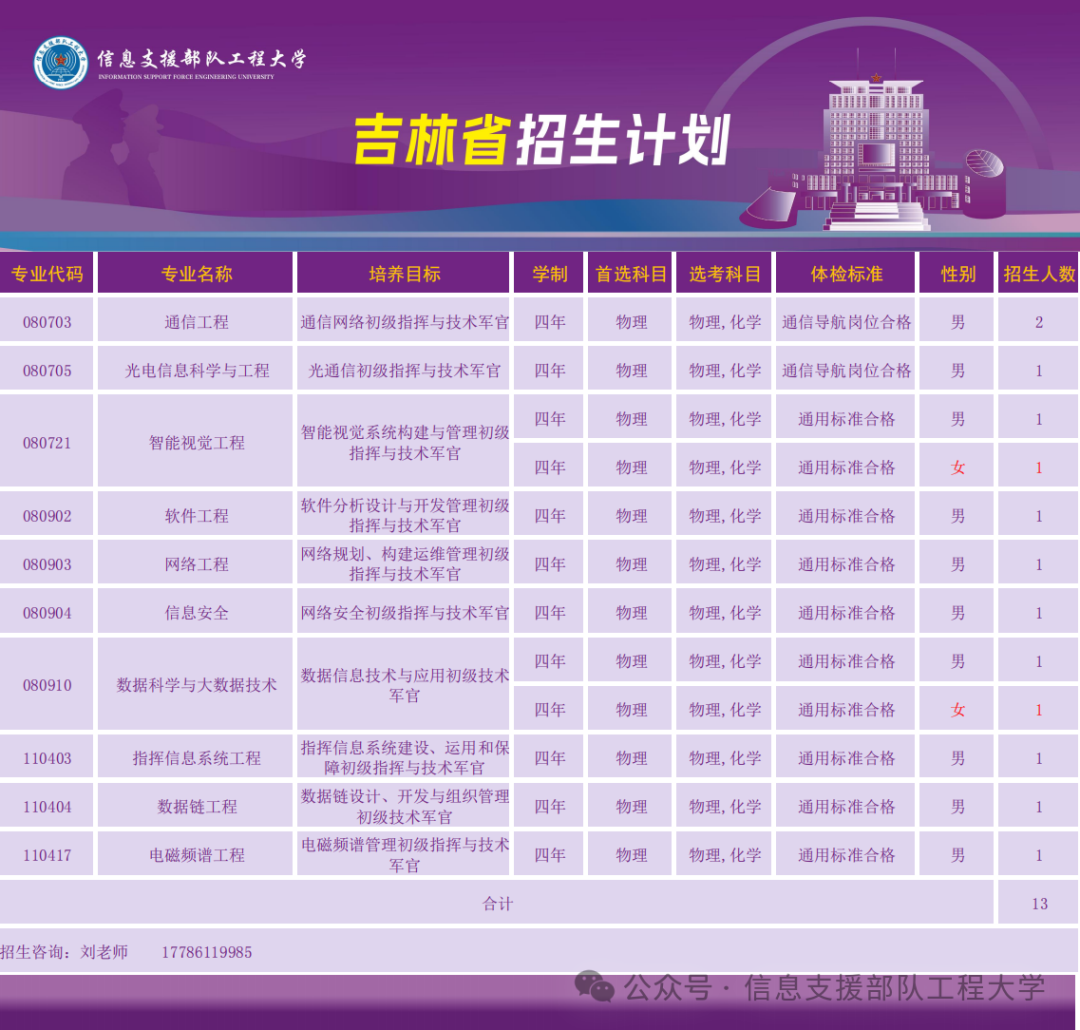
Task: Select the 学制 column header
Action: pyautogui.click(x=550, y=274)
